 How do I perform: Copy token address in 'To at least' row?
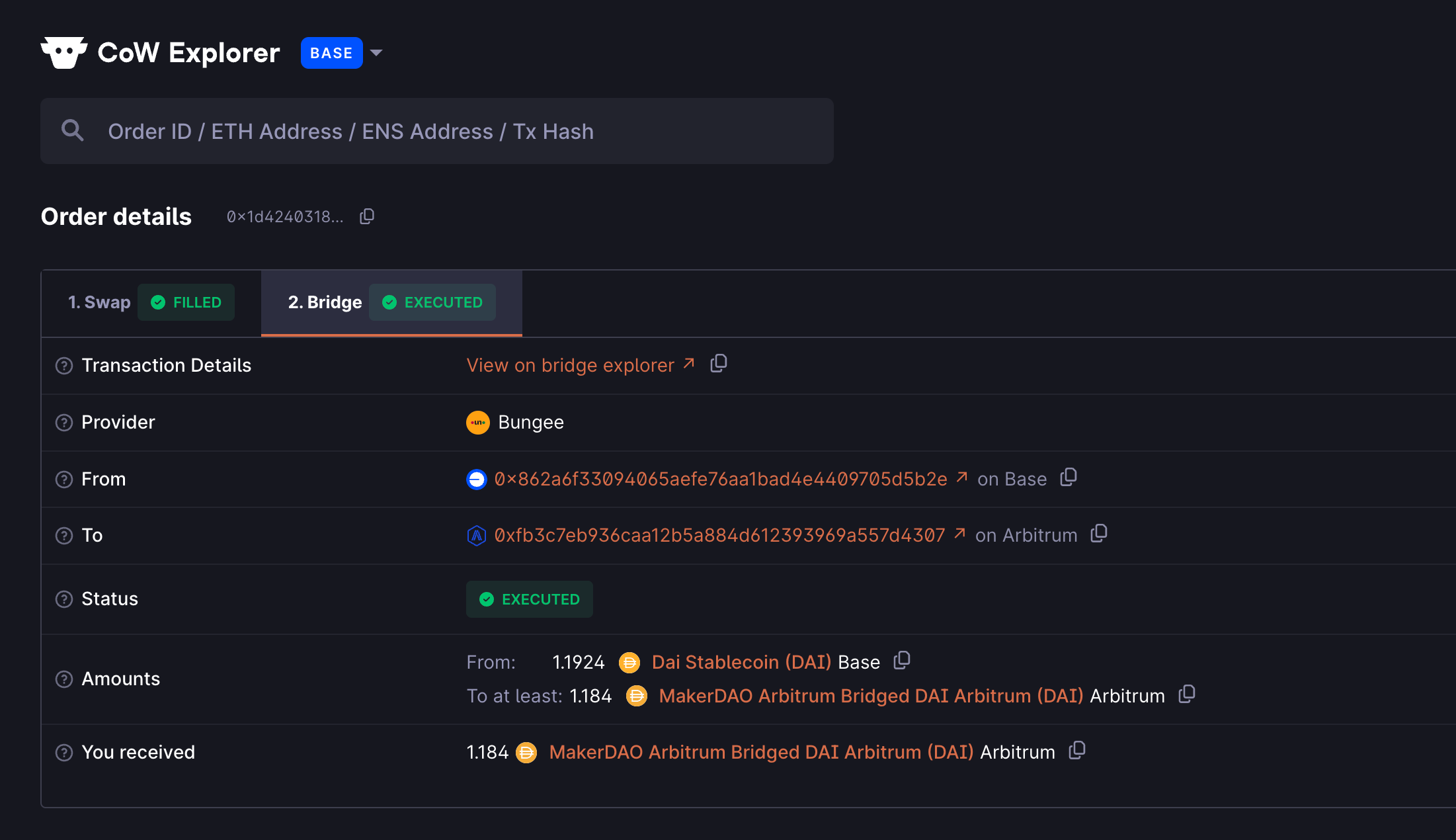coord(1187,694)
